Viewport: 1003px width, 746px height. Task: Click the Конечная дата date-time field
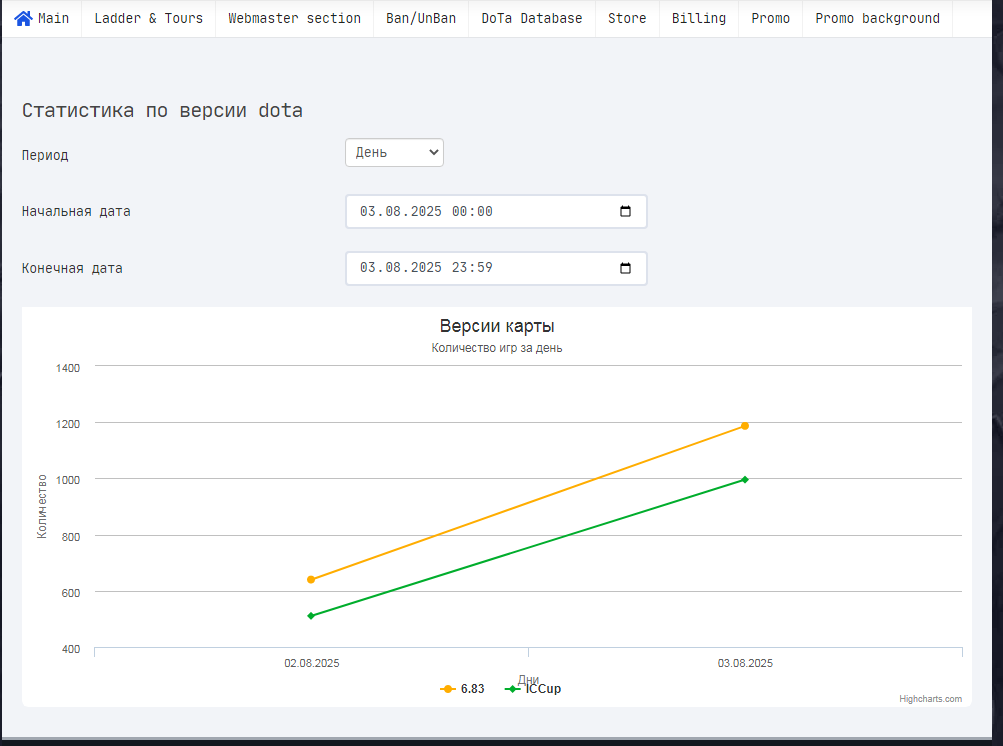click(x=496, y=268)
